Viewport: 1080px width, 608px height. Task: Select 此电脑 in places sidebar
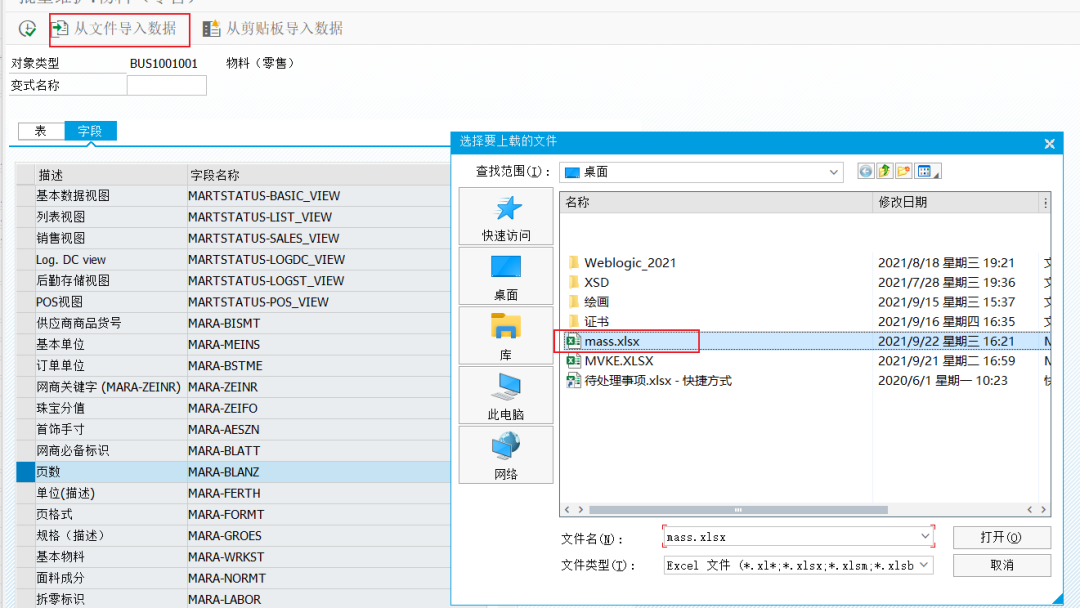[x=506, y=395]
